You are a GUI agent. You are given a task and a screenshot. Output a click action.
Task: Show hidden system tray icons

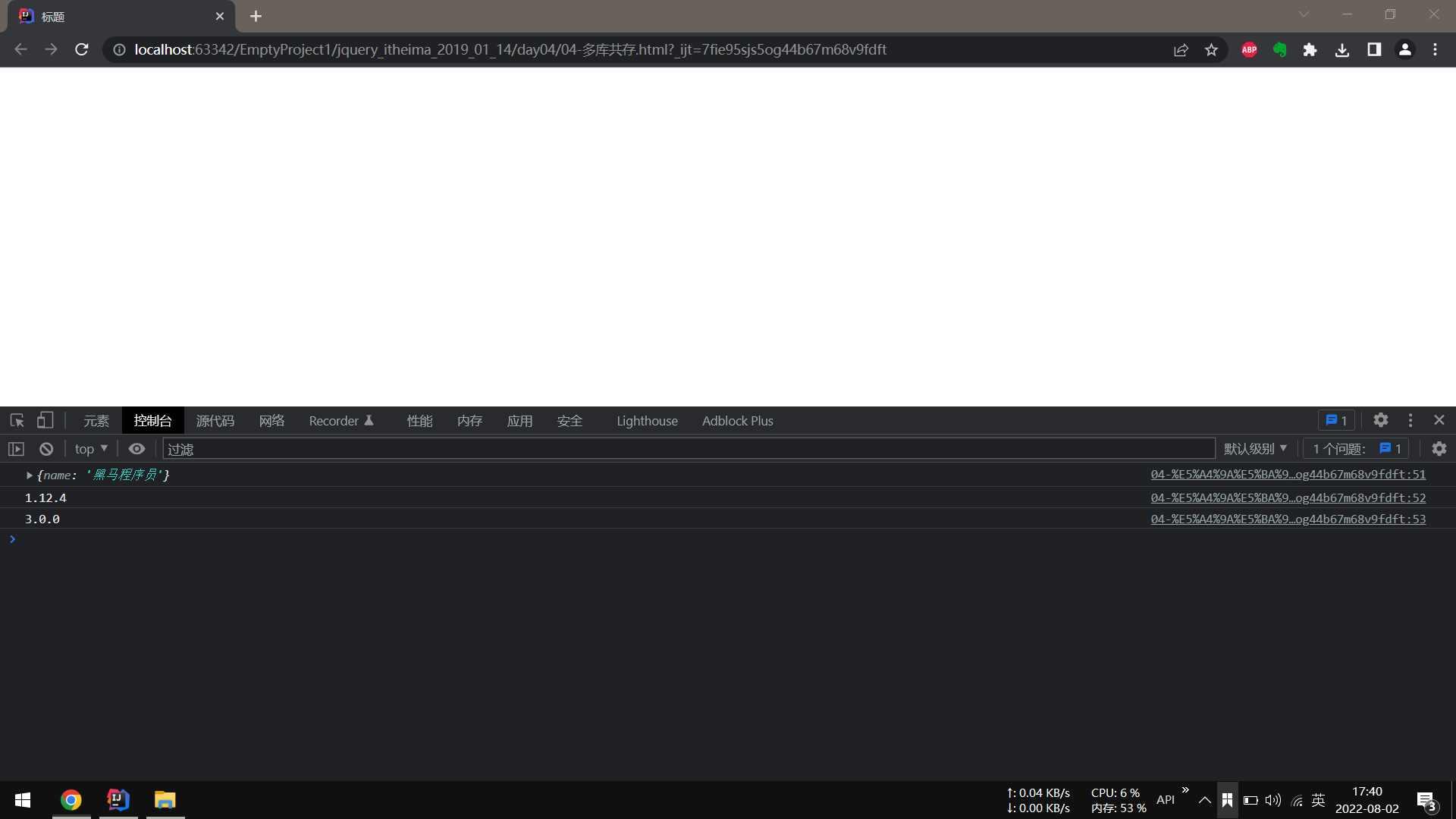click(x=1204, y=800)
